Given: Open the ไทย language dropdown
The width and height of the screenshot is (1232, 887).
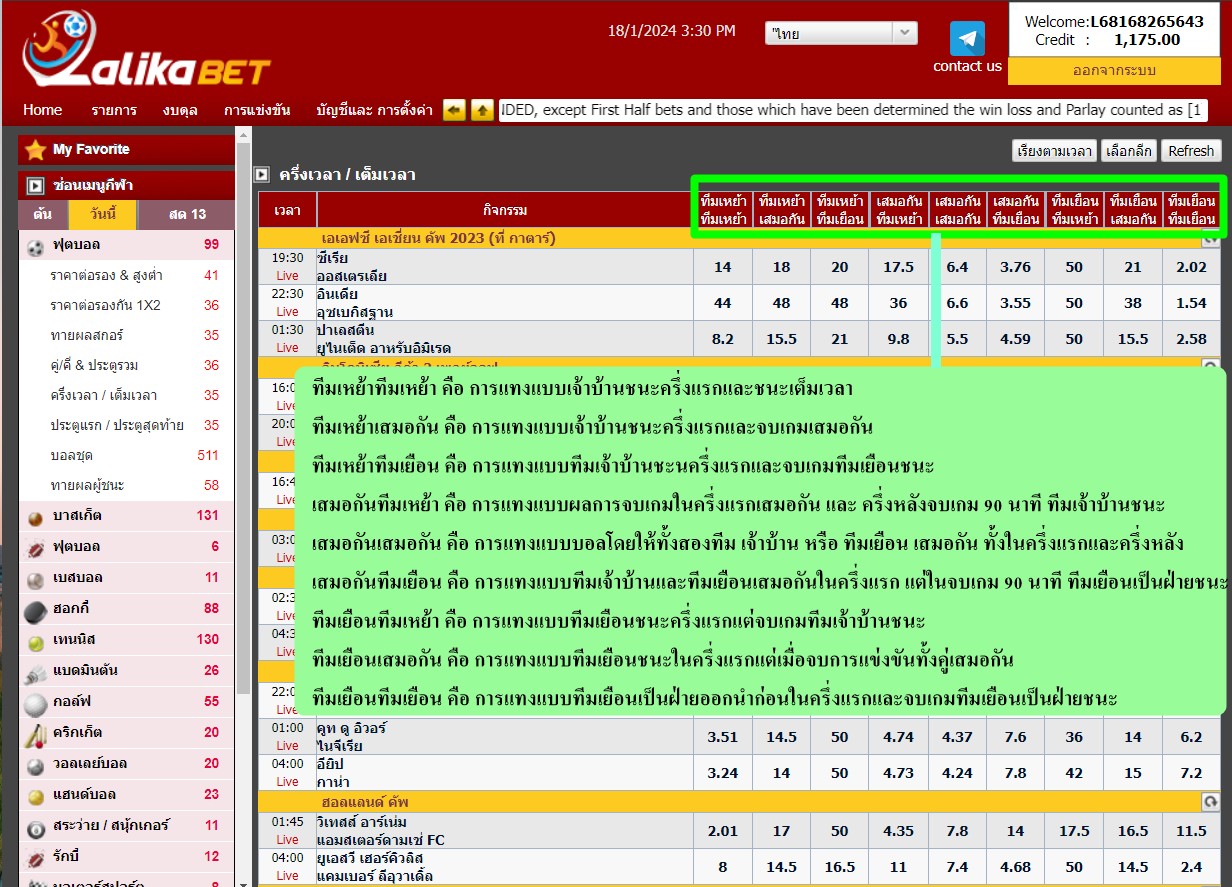Looking at the screenshot, I should [x=841, y=33].
